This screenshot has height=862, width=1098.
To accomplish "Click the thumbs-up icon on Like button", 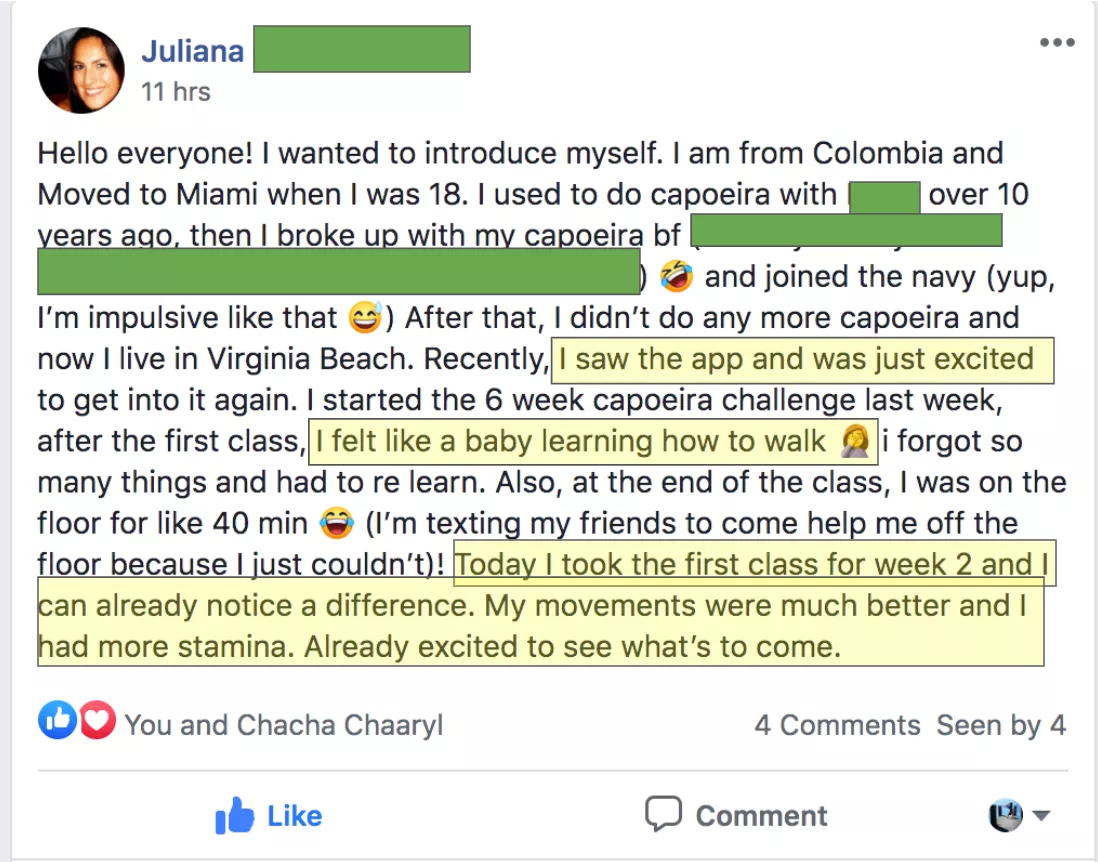I will (x=235, y=817).
